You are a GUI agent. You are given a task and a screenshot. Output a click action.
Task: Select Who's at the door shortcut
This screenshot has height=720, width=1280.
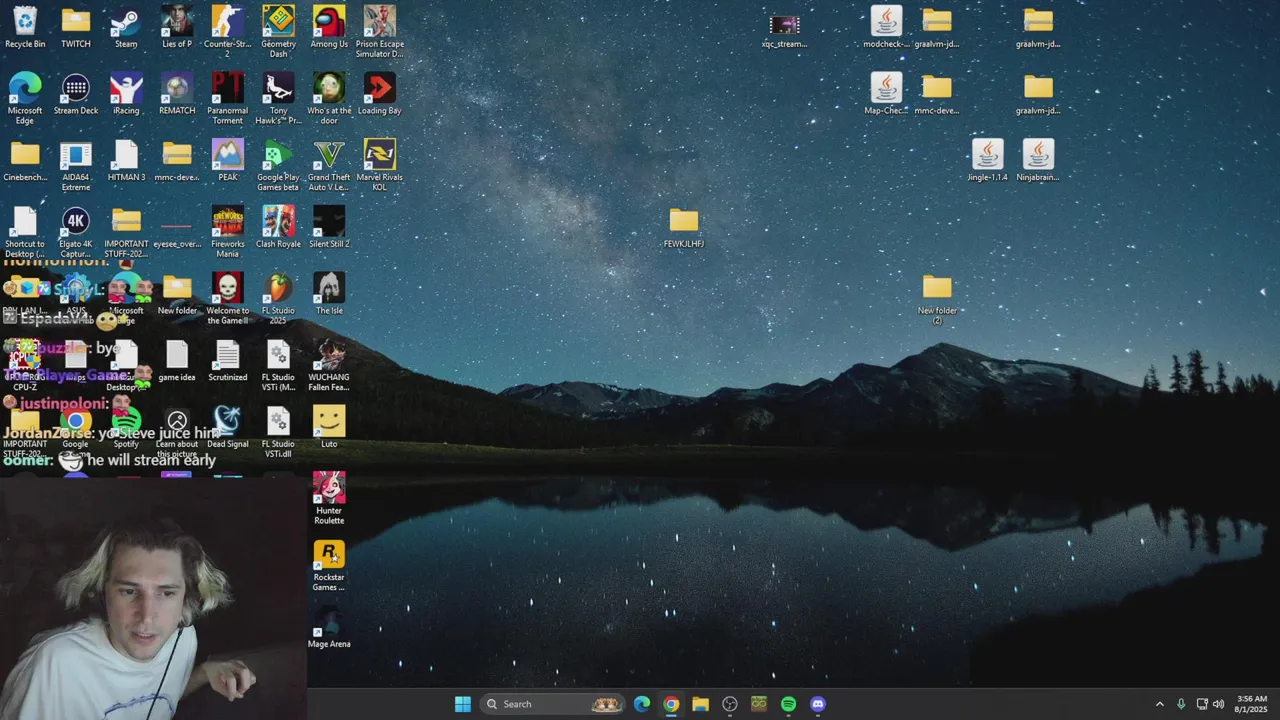click(329, 98)
